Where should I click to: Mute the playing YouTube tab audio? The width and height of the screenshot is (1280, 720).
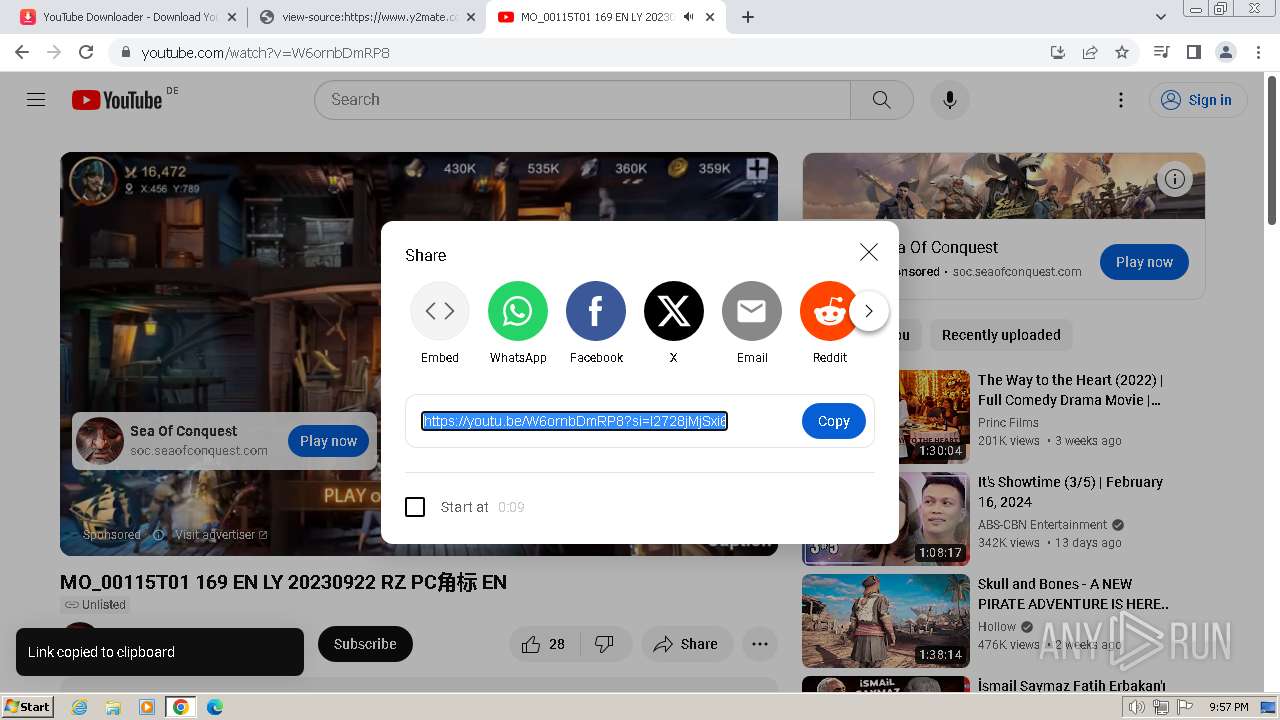click(x=688, y=17)
